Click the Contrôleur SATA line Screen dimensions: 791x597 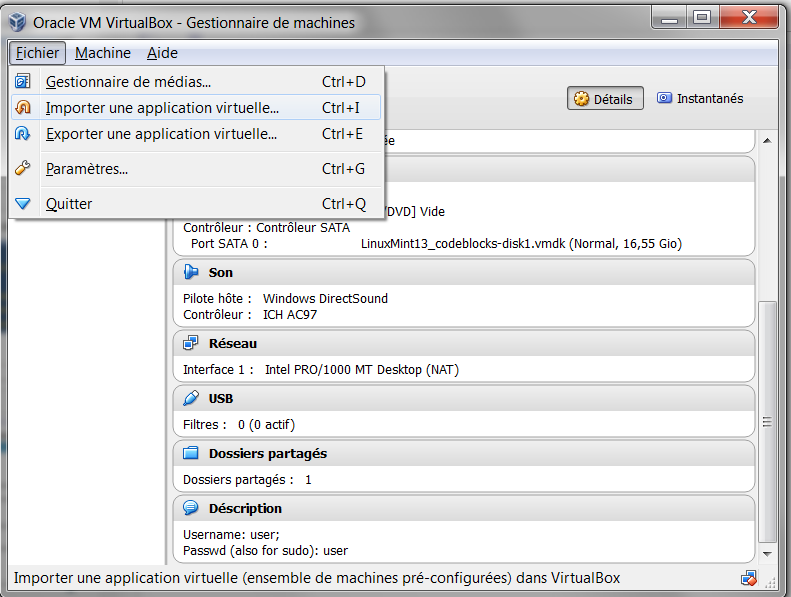(x=266, y=228)
